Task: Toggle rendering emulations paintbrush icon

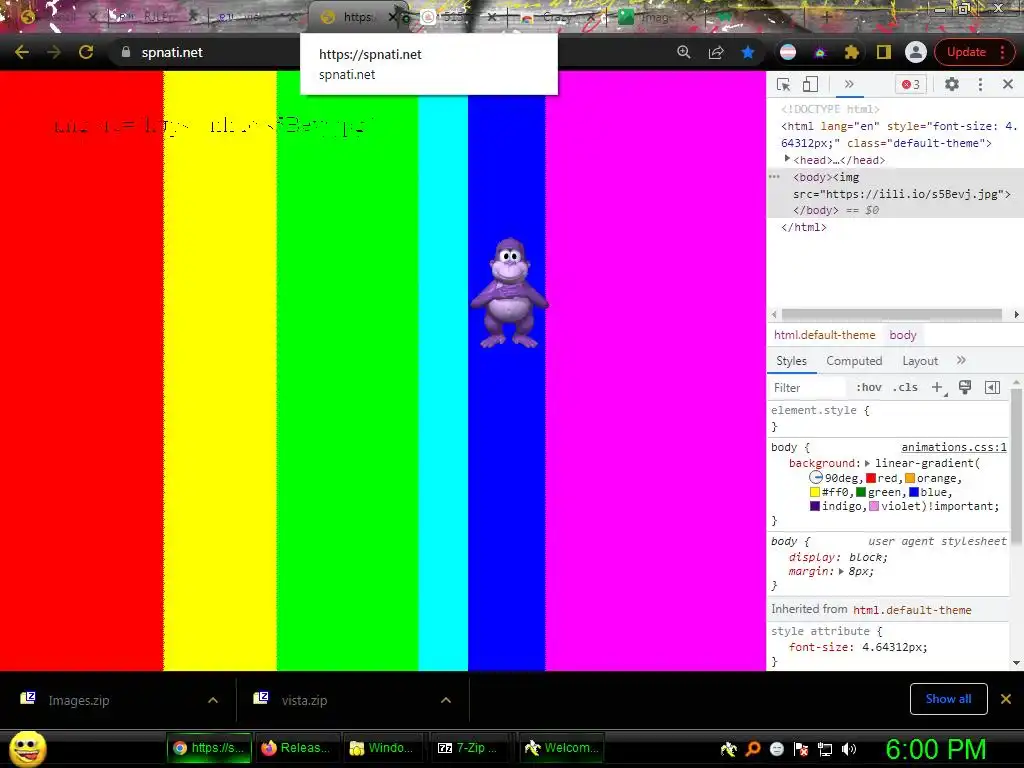Action: coord(965,387)
